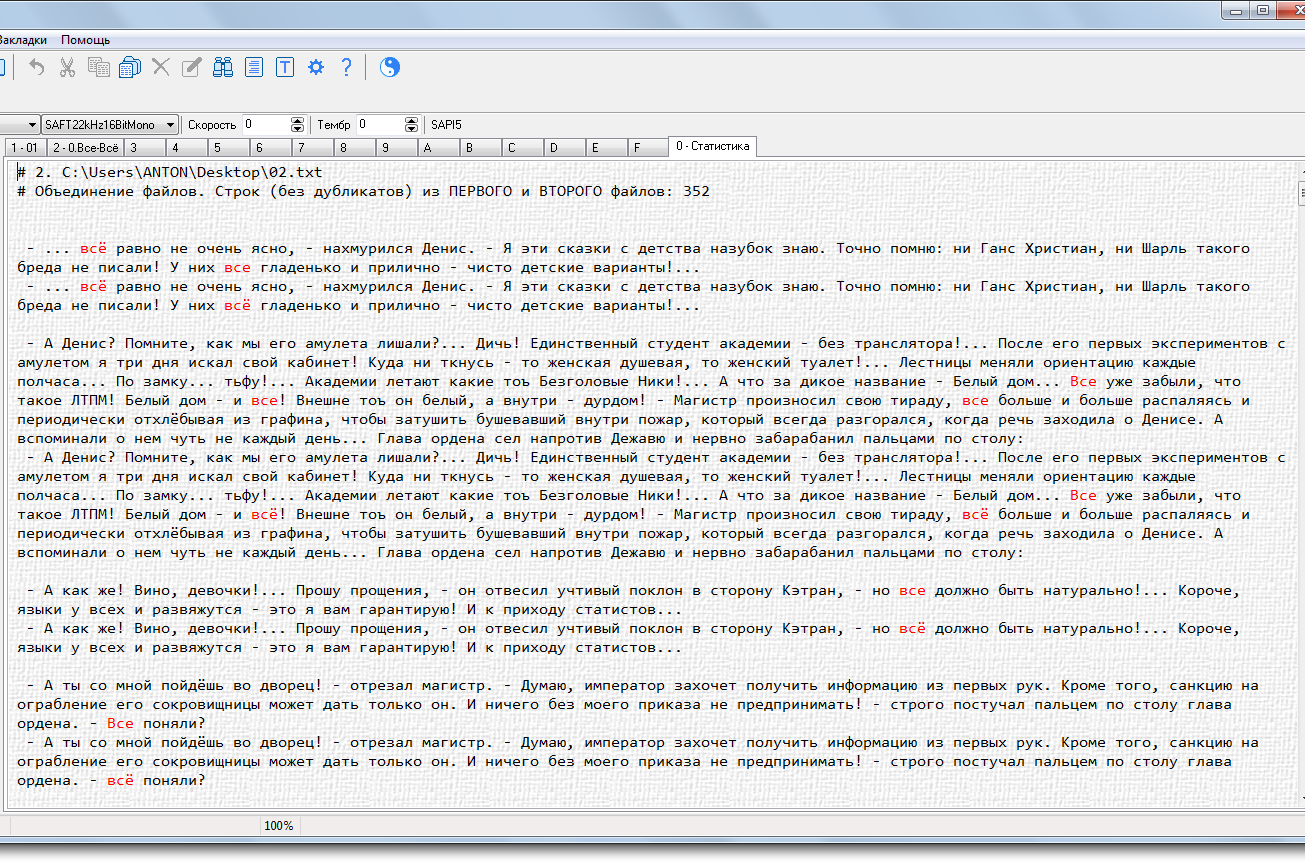1305x863 pixels.
Task: Switch to tab 4
Action: click(187, 147)
